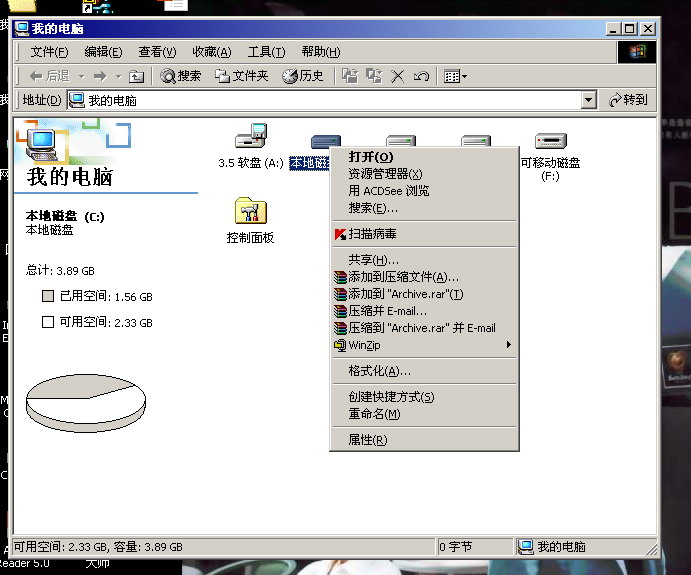Click the Delete X toolbar icon
Viewport: 691px width, 575px height.
(398, 76)
